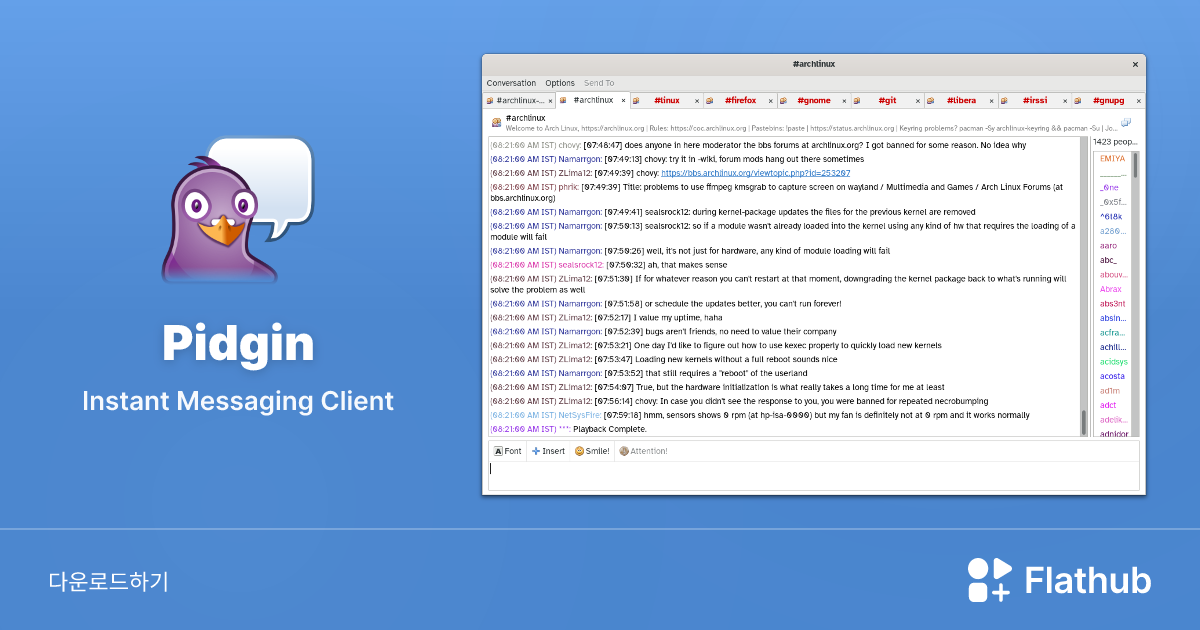The height and width of the screenshot is (630, 1200).
Task: Close the #gnupg tab
Action: [1137, 100]
